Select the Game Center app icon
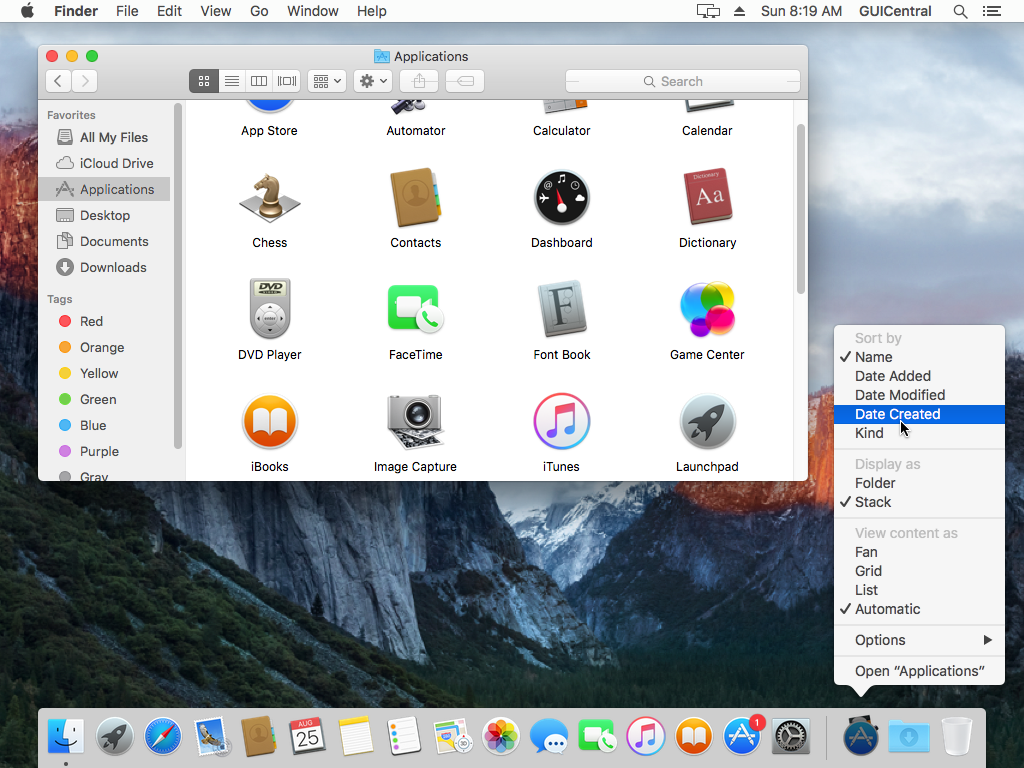This screenshot has width=1024, height=768. click(x=707, y=309)
